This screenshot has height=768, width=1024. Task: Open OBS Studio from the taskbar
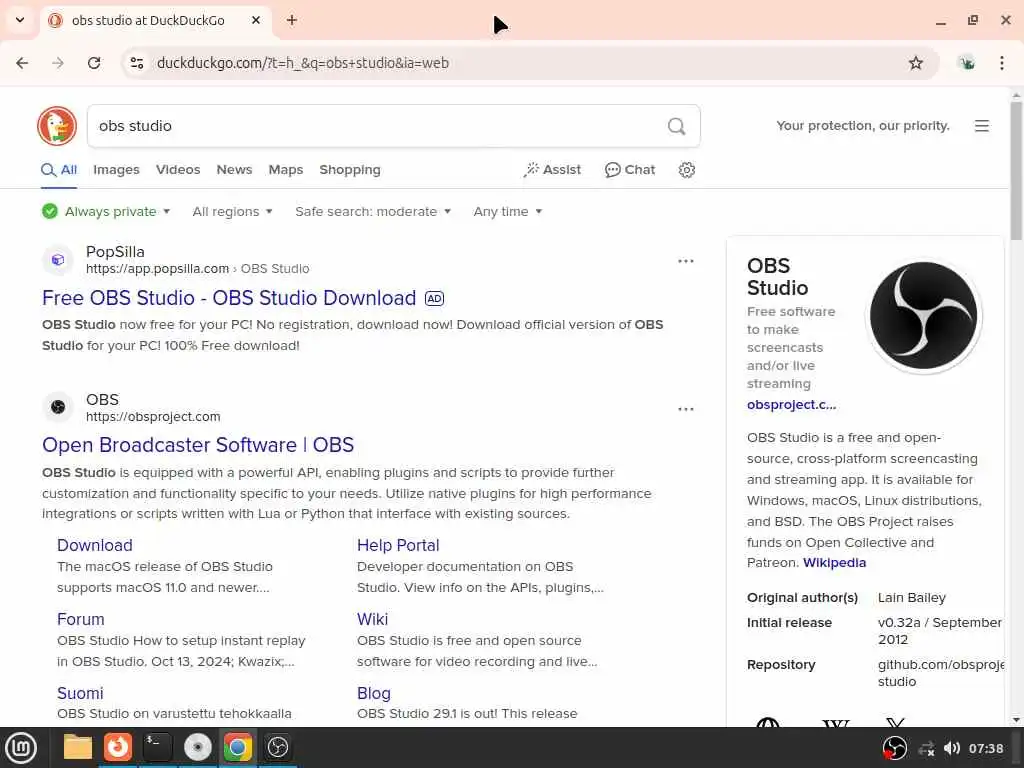point(278,747)
